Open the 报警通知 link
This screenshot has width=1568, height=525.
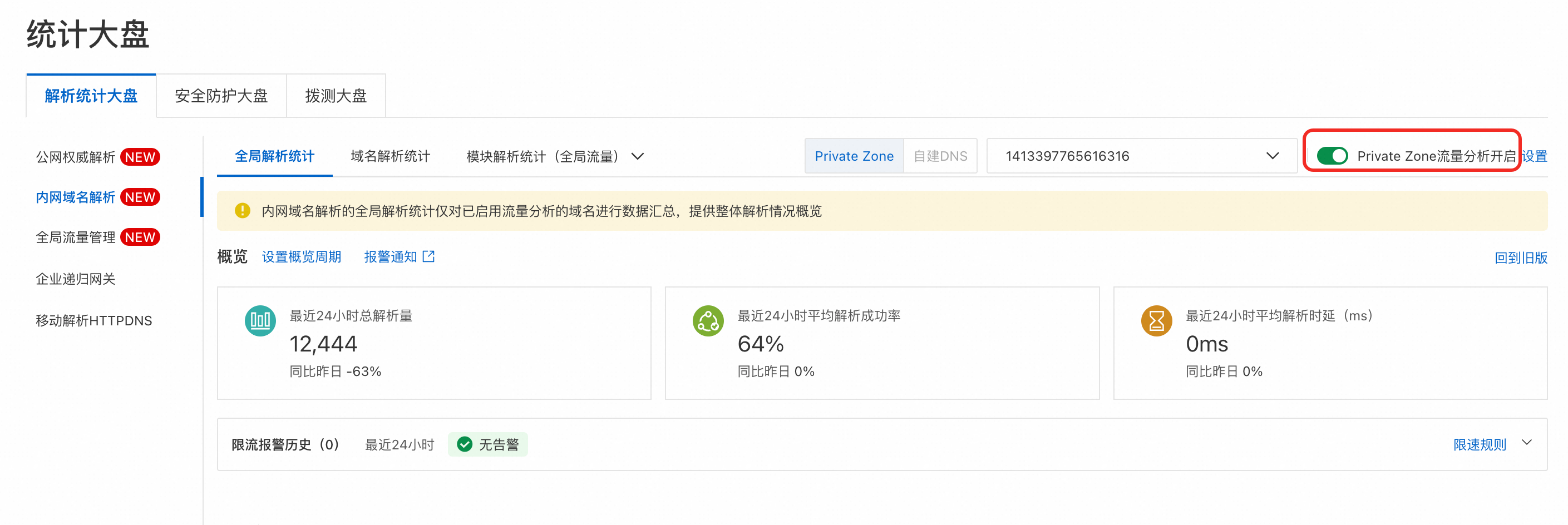[390, 257]
